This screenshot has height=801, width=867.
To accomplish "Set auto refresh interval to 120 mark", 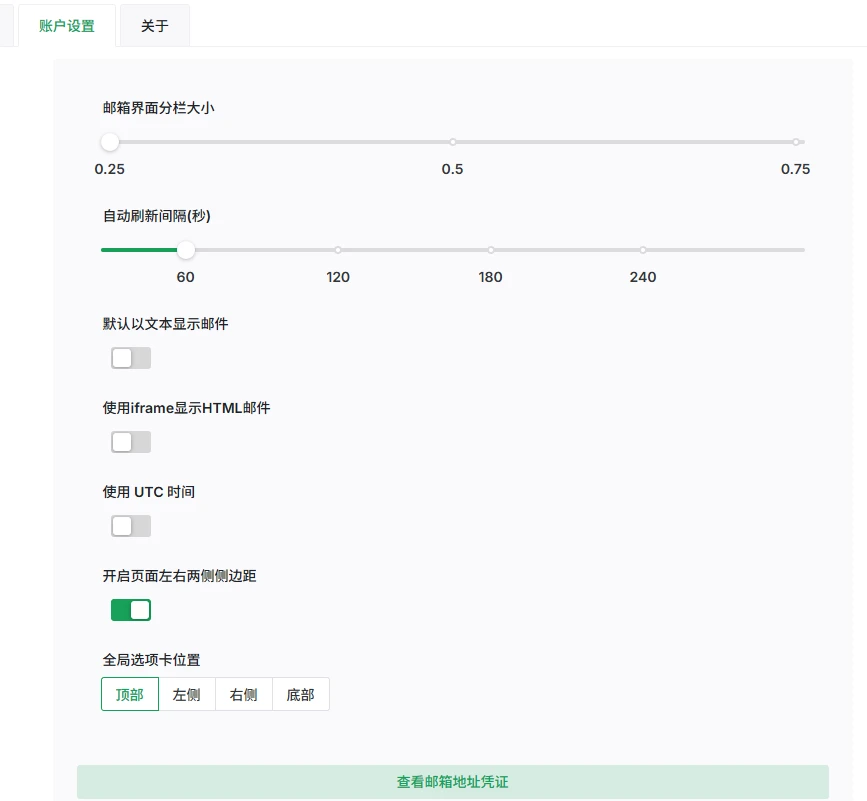I will coord(338,250).
